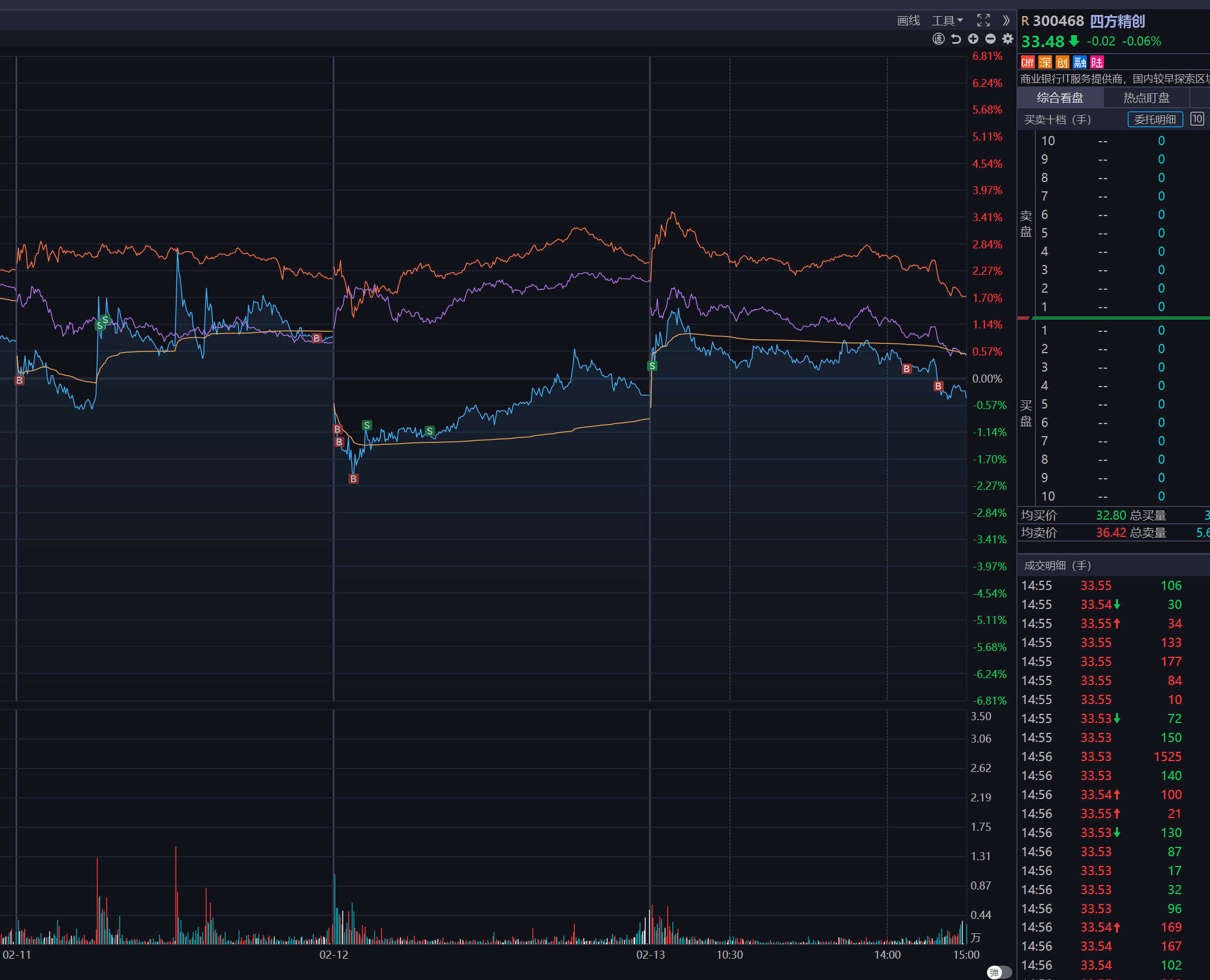Toggle the 10-level depth box icon
This screenshot has width=1210, height=980.
tap(1197, 119)
